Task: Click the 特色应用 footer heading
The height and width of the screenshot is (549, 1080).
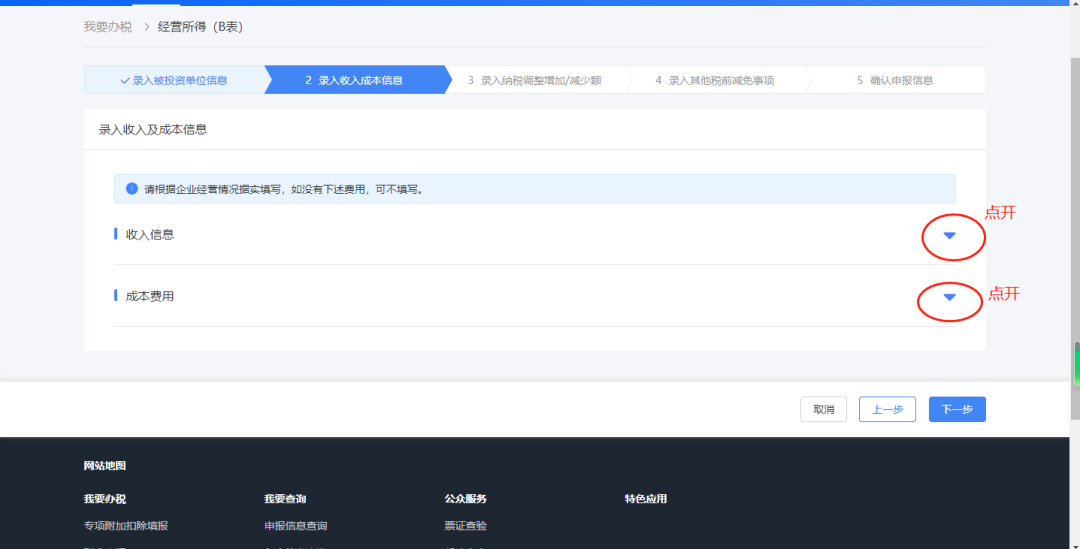Action: pos(645,498)
